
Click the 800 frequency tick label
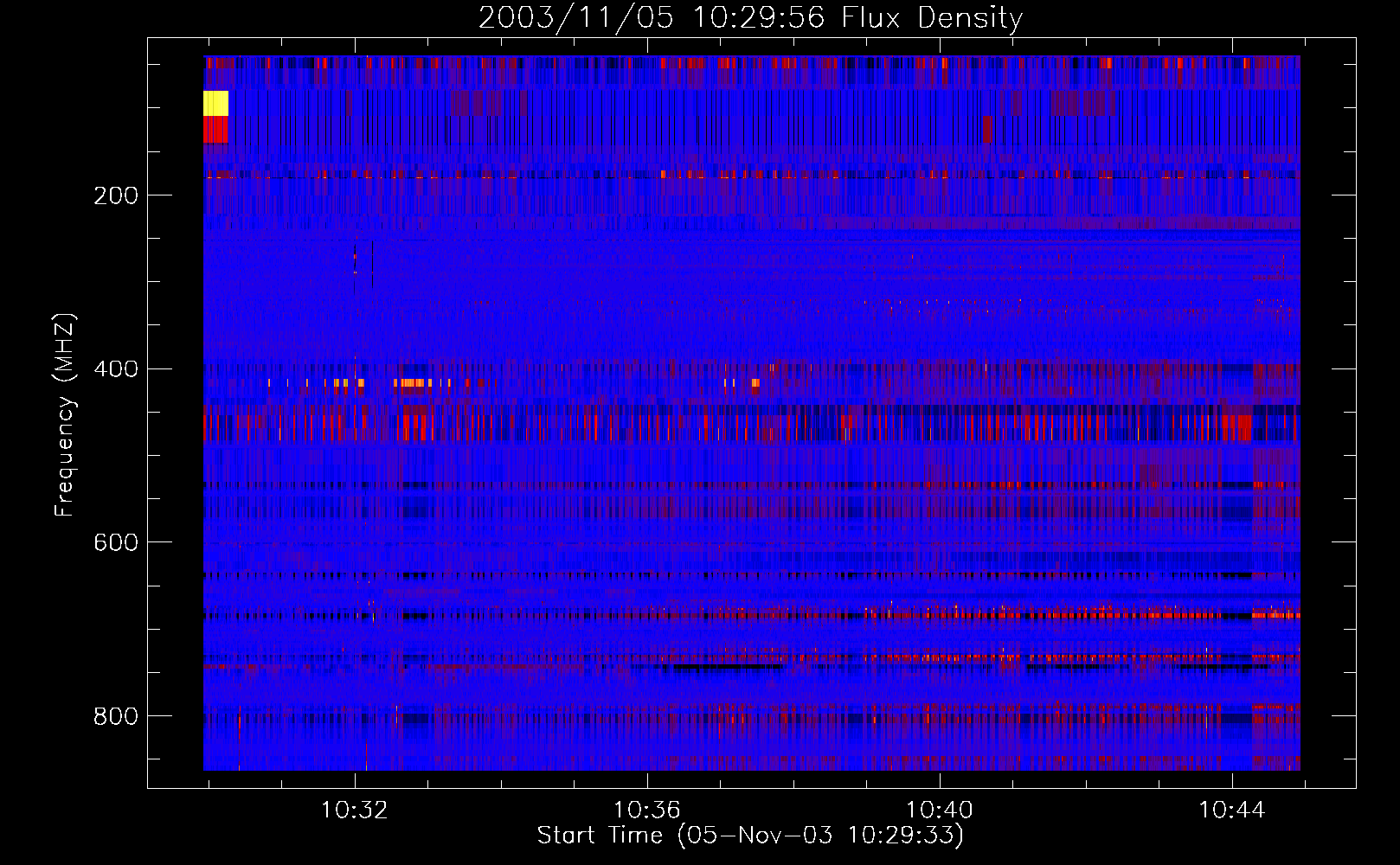point(116,716)
